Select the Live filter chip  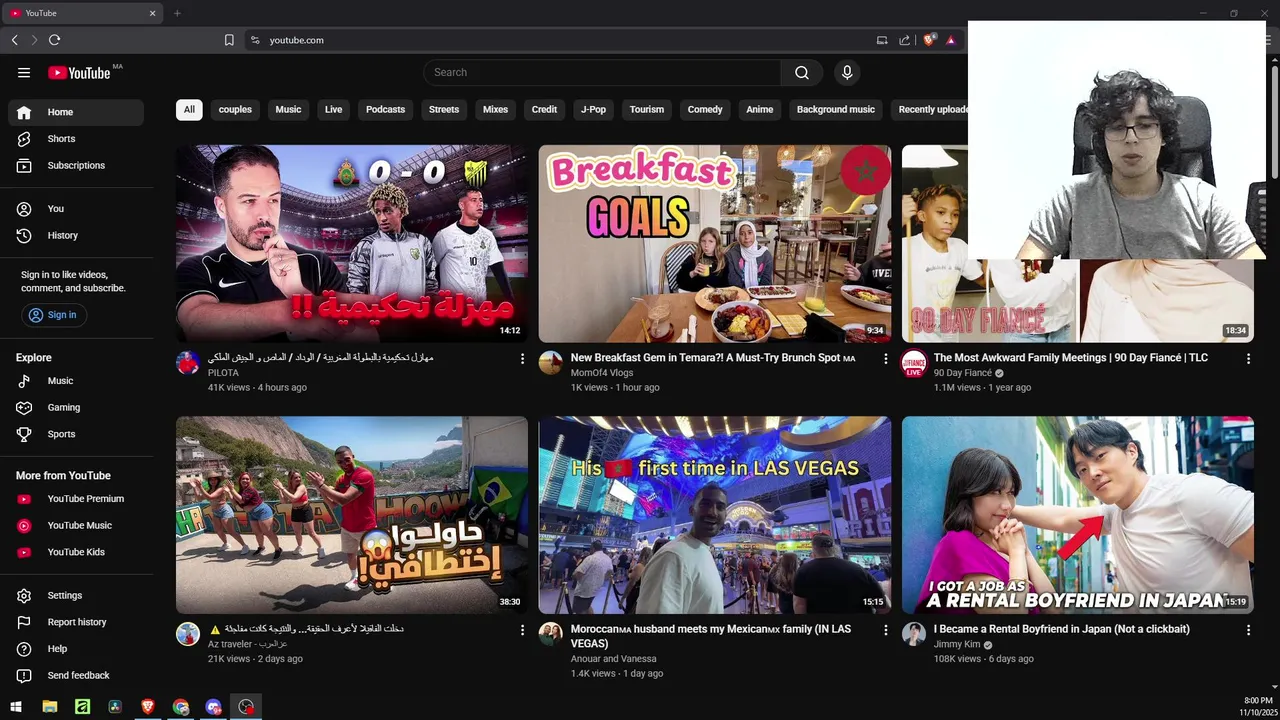[x=334, y=109]
